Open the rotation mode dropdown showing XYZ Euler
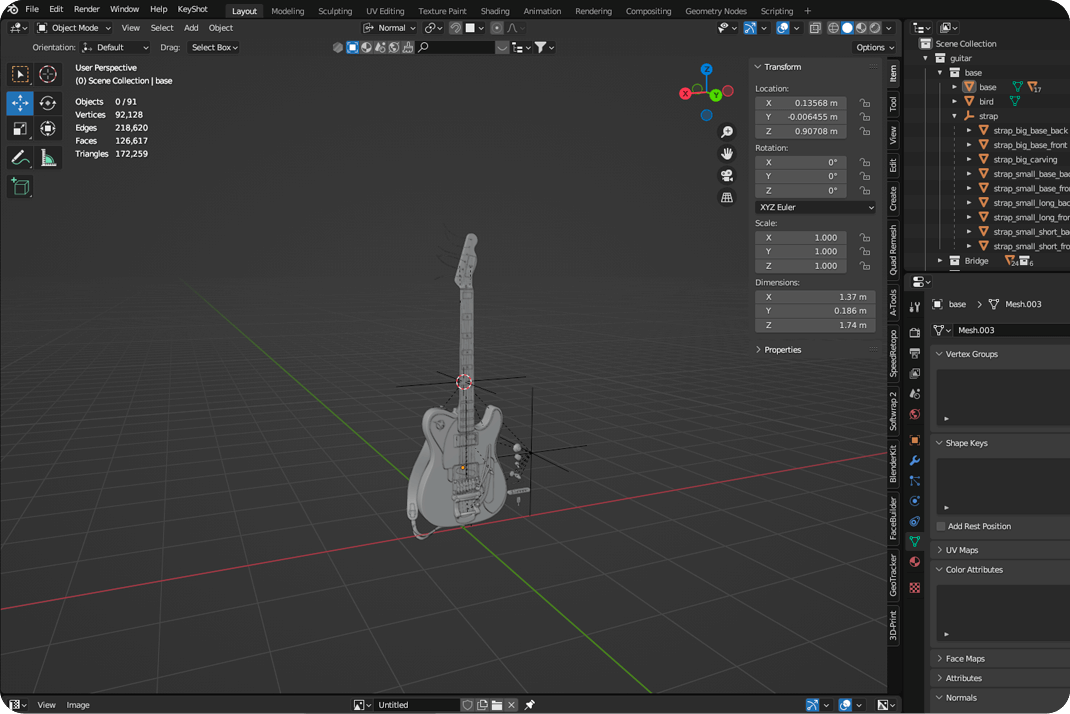Viewport: 1070px width, 714px height. pyautogui.click(x=813, y=206)
